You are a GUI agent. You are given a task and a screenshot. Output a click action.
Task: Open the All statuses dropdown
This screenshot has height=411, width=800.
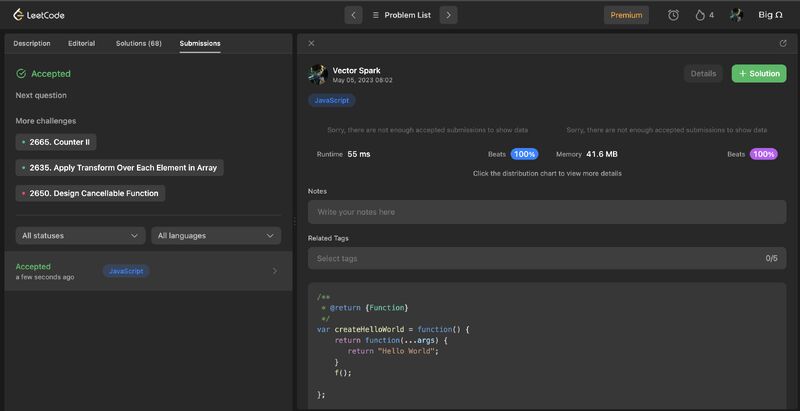point(80,235)
